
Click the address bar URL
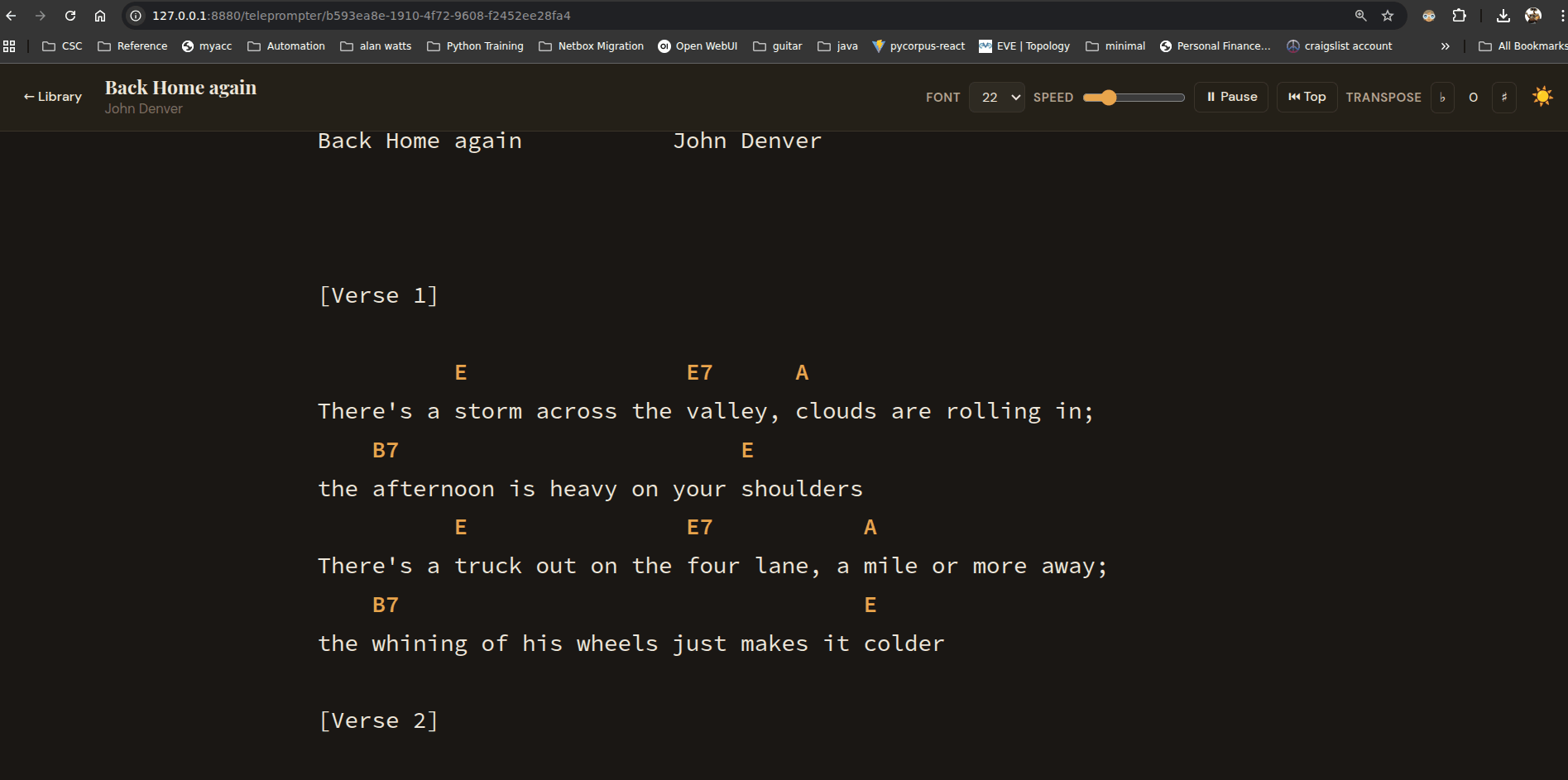point(361,16)
